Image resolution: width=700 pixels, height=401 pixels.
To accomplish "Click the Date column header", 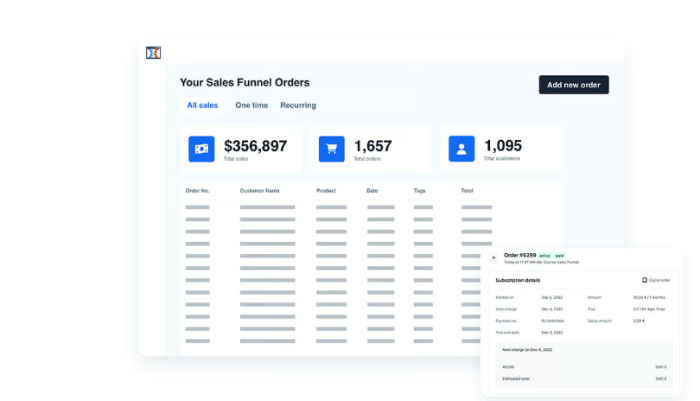I will pos(372,191).
